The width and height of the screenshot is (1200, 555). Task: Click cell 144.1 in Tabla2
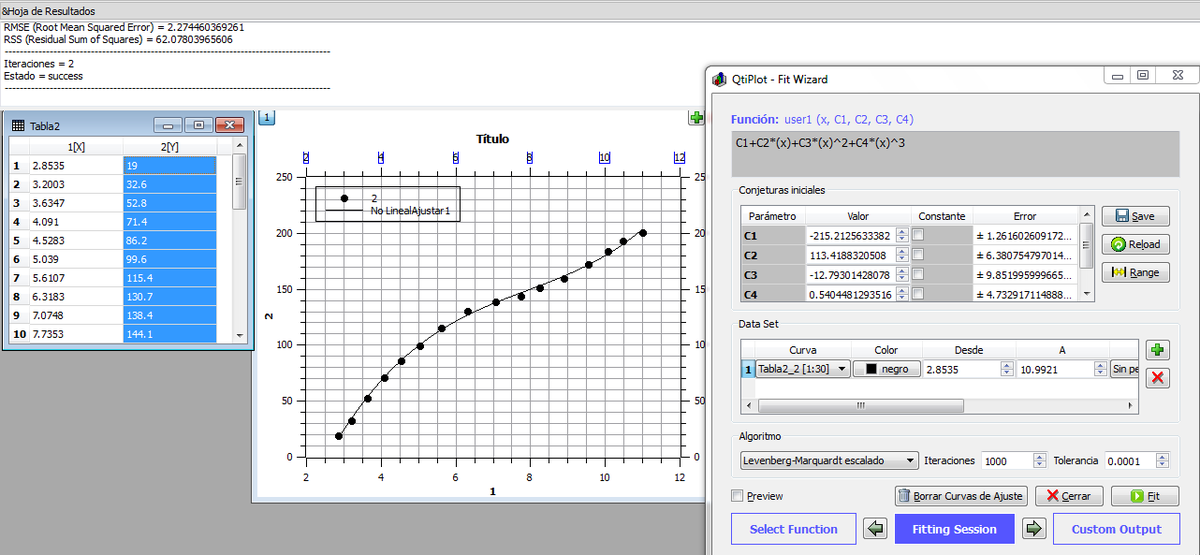[x=169, y=334]
